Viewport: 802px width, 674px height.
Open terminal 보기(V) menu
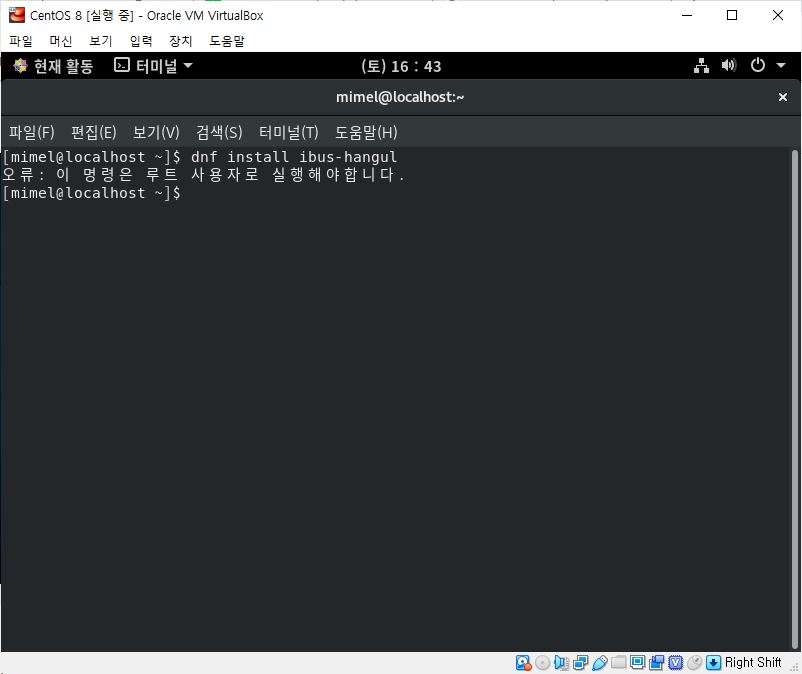click(156, 132)
